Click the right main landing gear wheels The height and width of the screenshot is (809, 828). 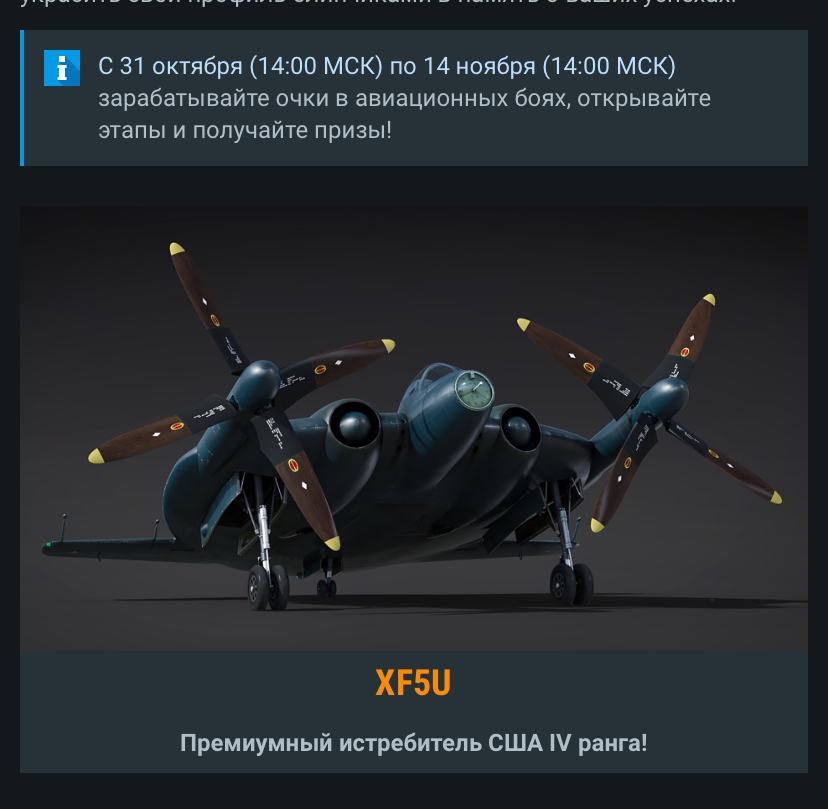[572, 584]
